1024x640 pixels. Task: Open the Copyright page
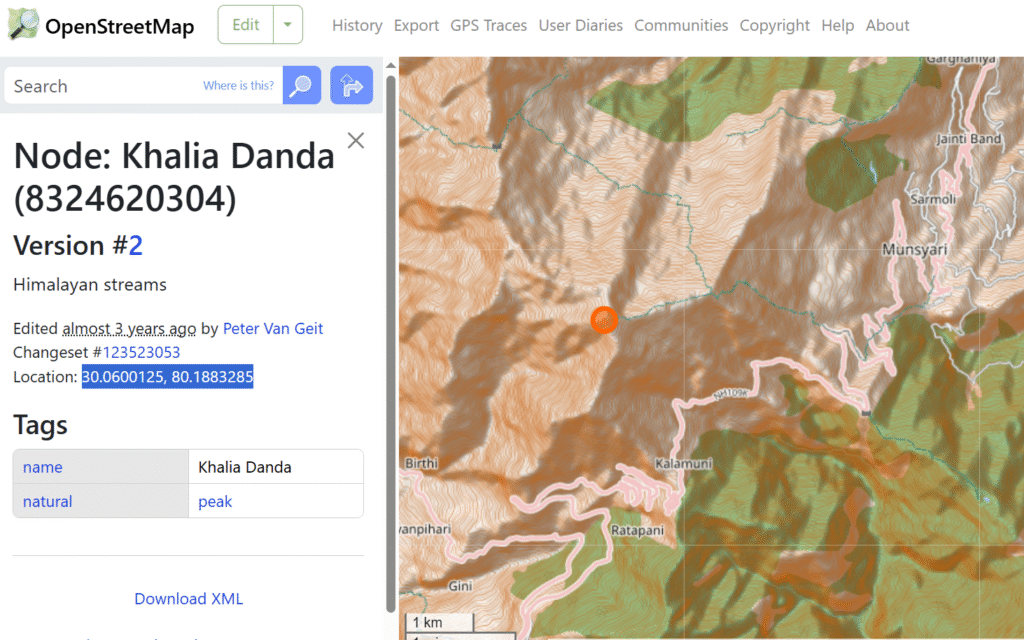click(x=775, y=25)
